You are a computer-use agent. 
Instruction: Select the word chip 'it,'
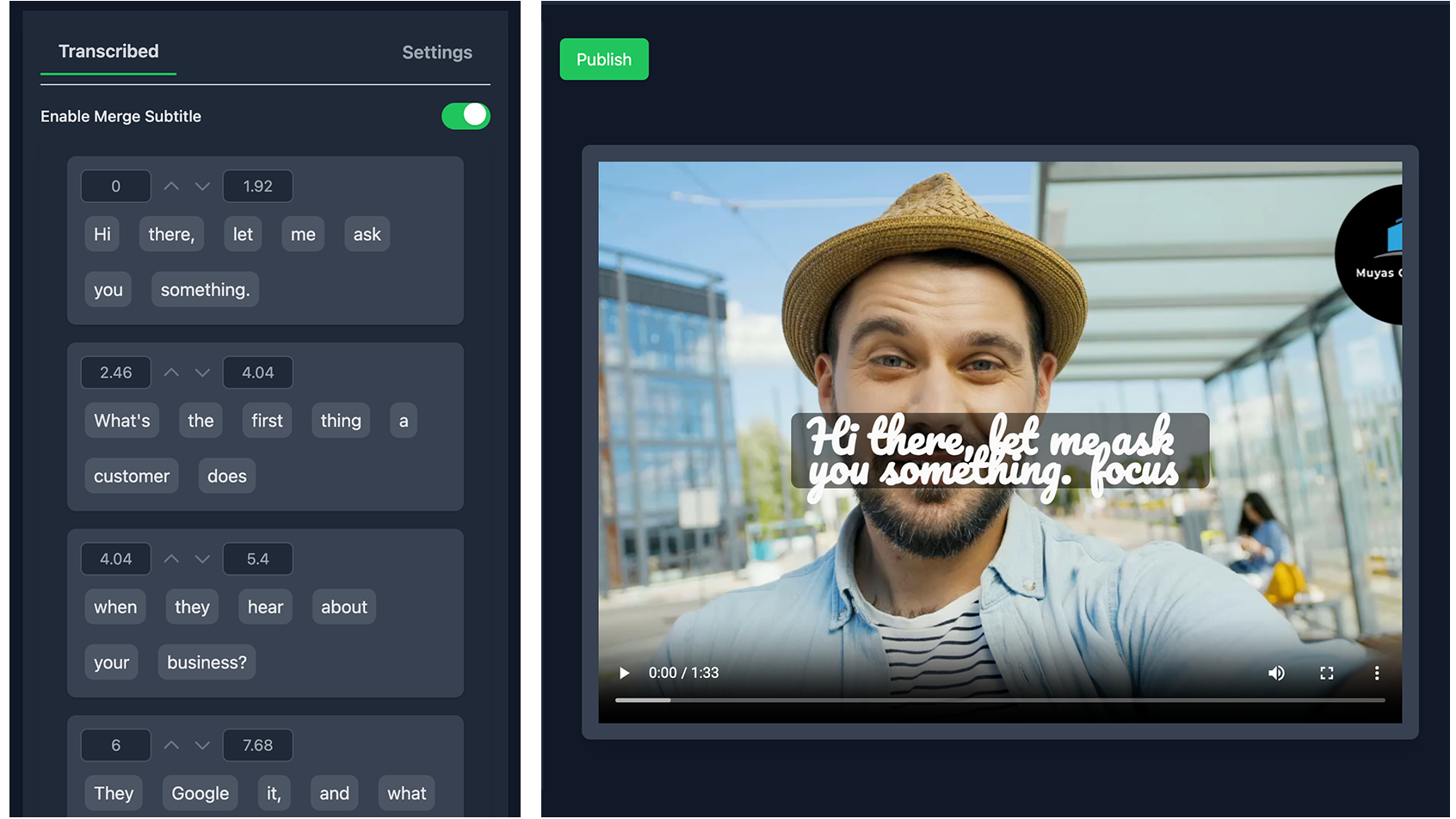pos(274,793)
